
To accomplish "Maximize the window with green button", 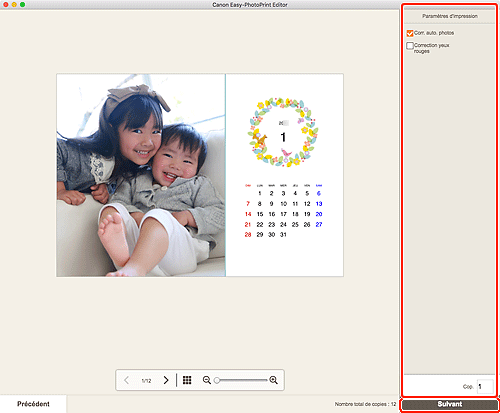I will click(22, 5).
